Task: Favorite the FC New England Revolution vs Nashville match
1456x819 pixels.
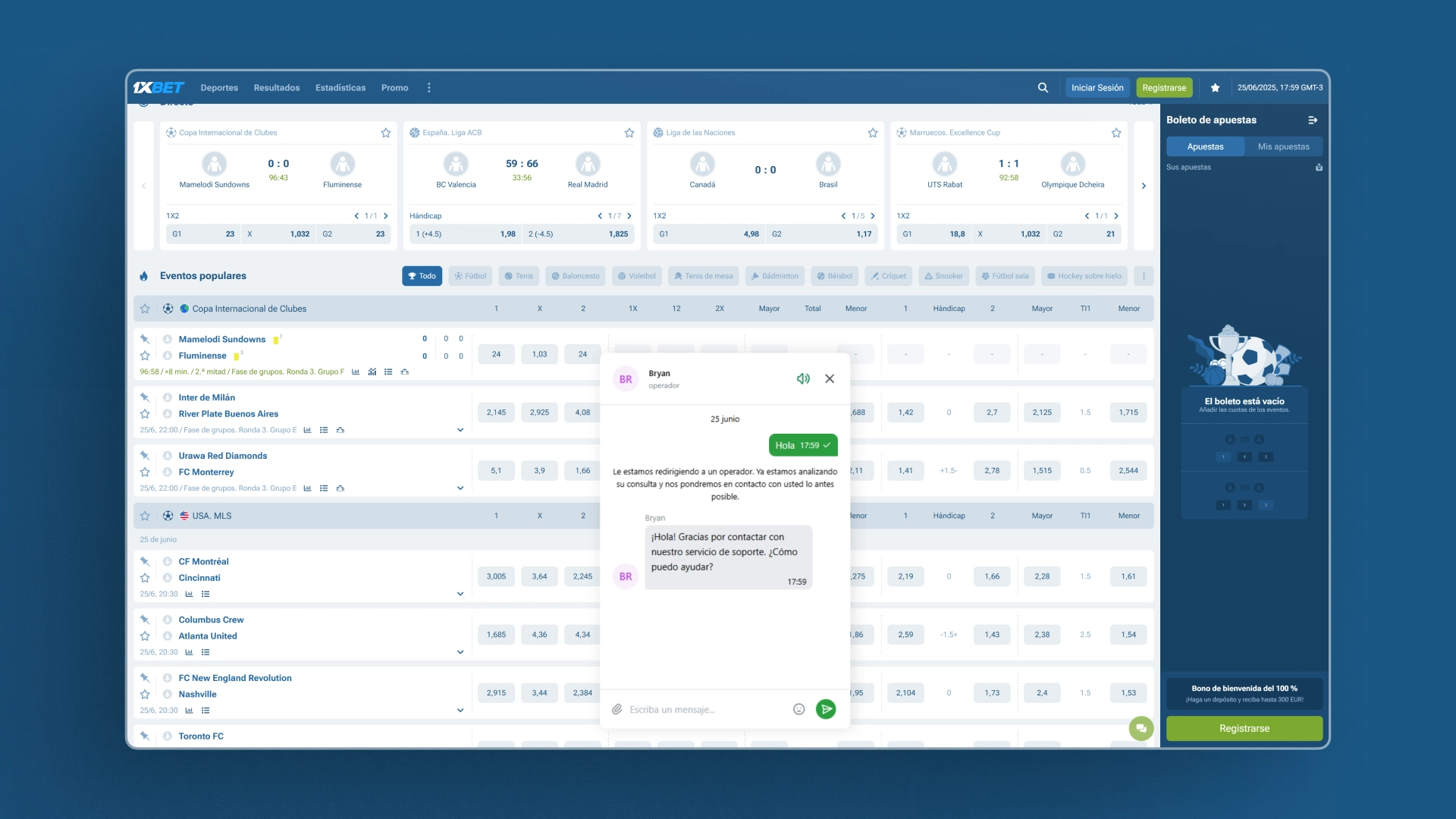Action: pos(145,695)
